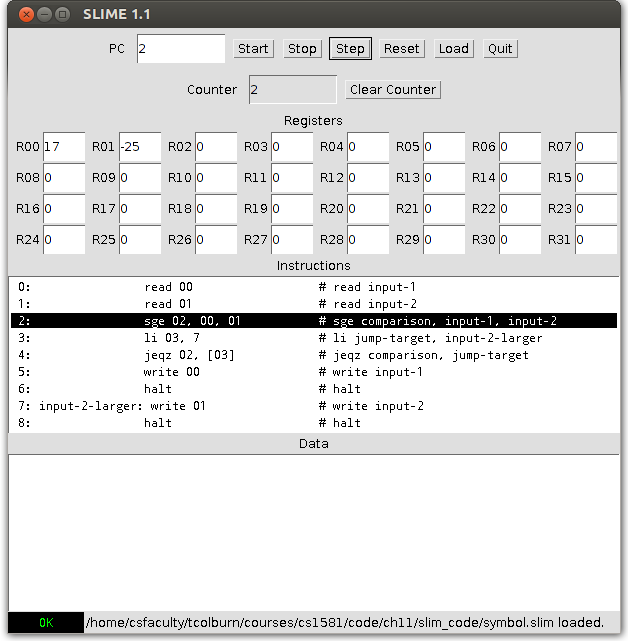Image resolution: width=628 pixels, height=641 pixels.
Task: Click the input-2-larger write 01 instruction
Action: click(313, 406)
